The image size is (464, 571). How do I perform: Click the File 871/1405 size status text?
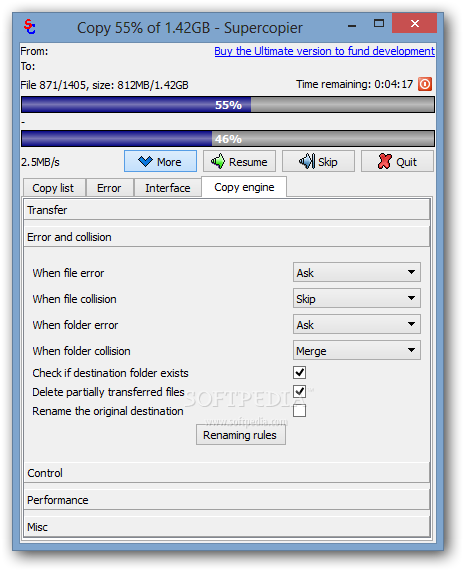pyautogui.click(x=105, y=85)
